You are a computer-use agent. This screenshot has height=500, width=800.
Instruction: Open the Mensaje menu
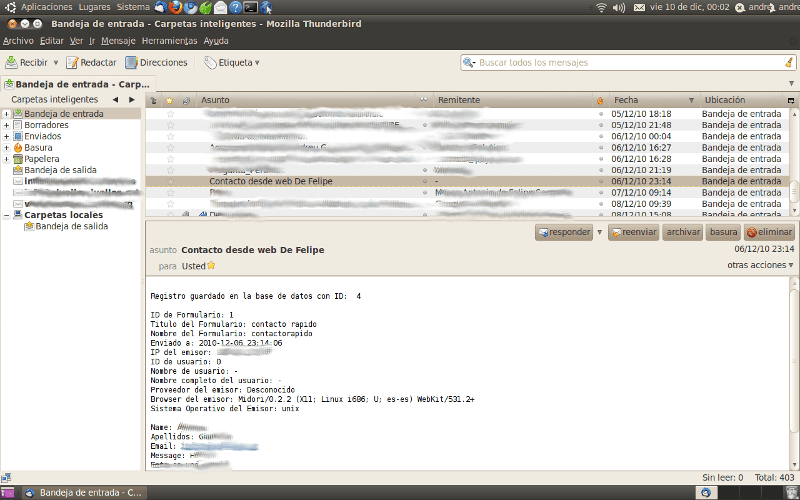coord(118,41)
